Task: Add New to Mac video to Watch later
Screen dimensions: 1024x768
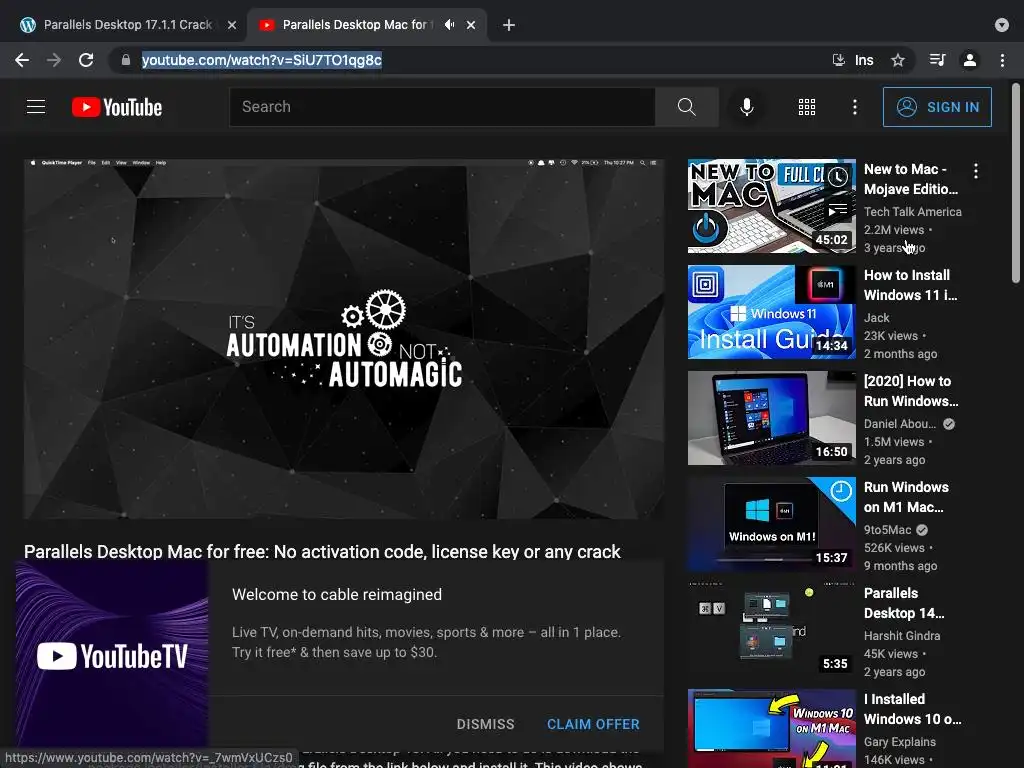Action: (838, 176)
